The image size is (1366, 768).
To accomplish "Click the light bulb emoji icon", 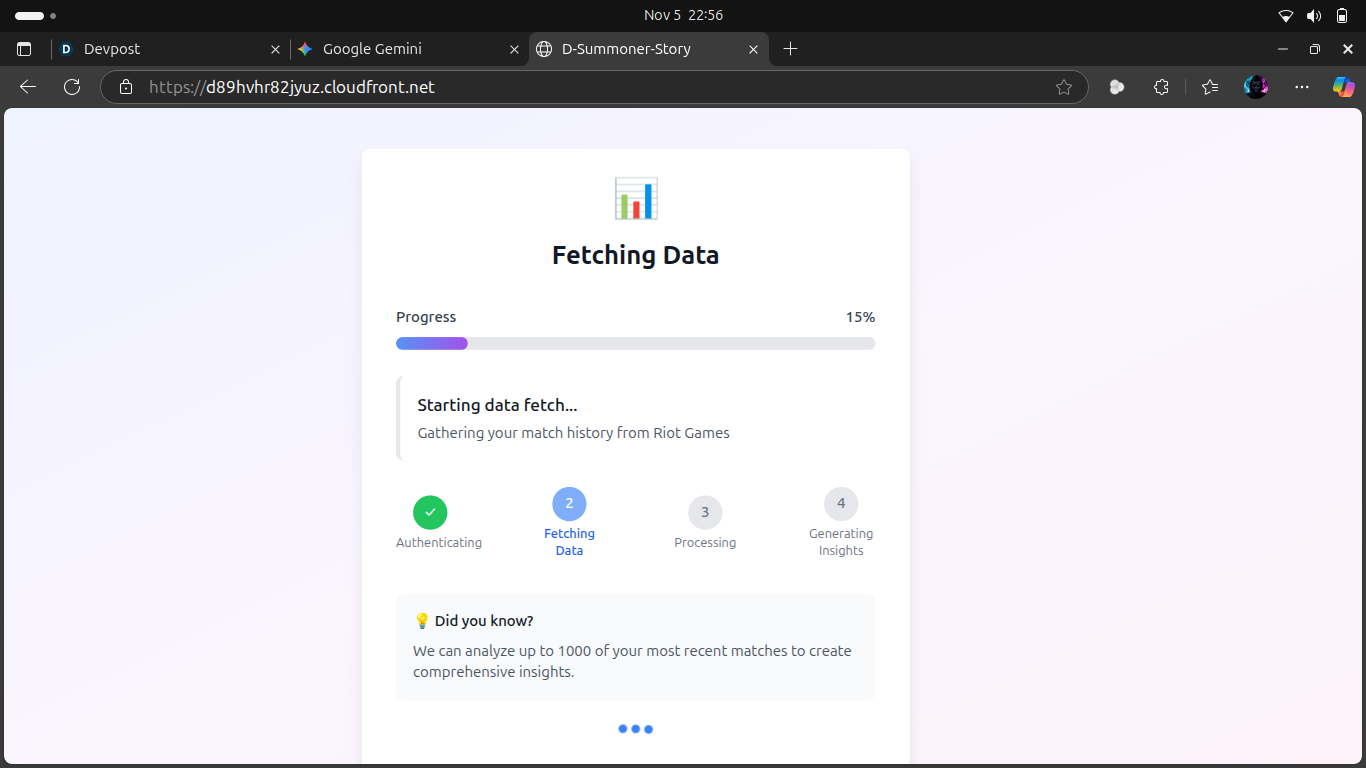I will [x=422, y=621].
